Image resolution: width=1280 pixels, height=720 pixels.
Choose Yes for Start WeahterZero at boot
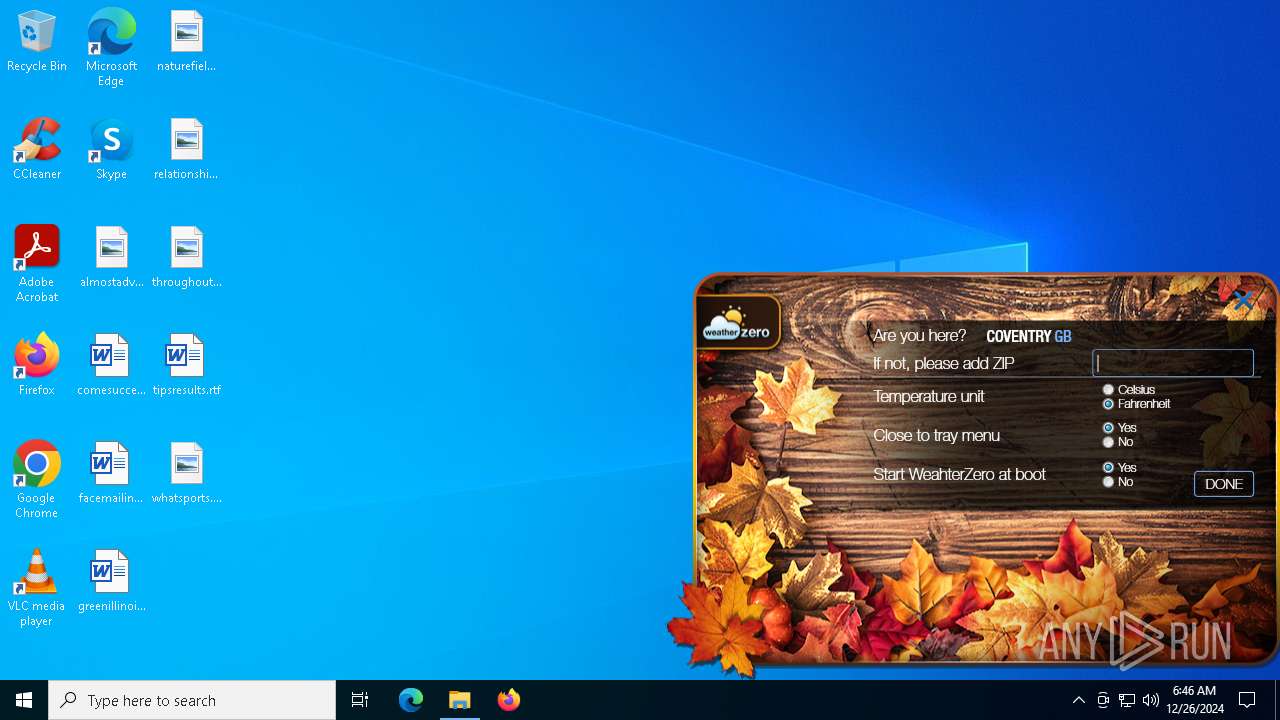pyautogui.click(x=1108, y=468)
